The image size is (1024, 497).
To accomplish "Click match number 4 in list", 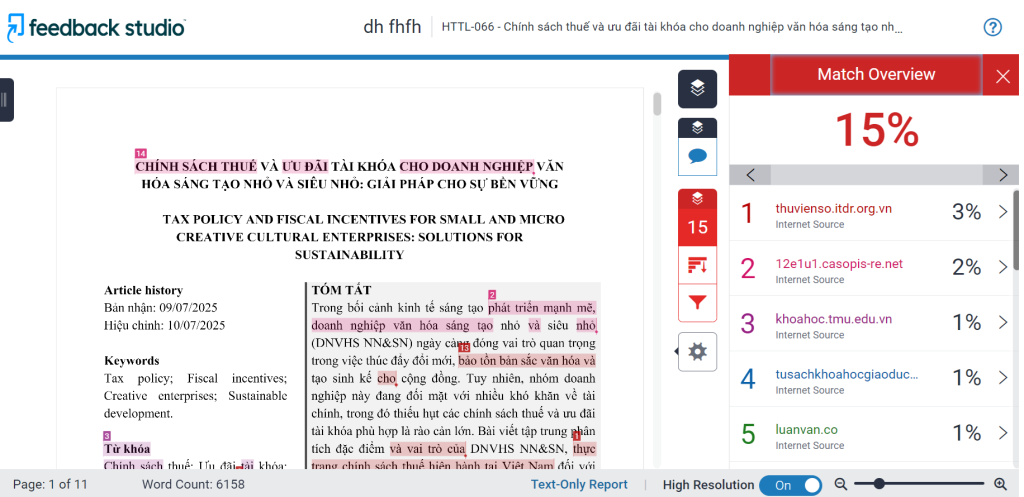I will click(748, 379).
